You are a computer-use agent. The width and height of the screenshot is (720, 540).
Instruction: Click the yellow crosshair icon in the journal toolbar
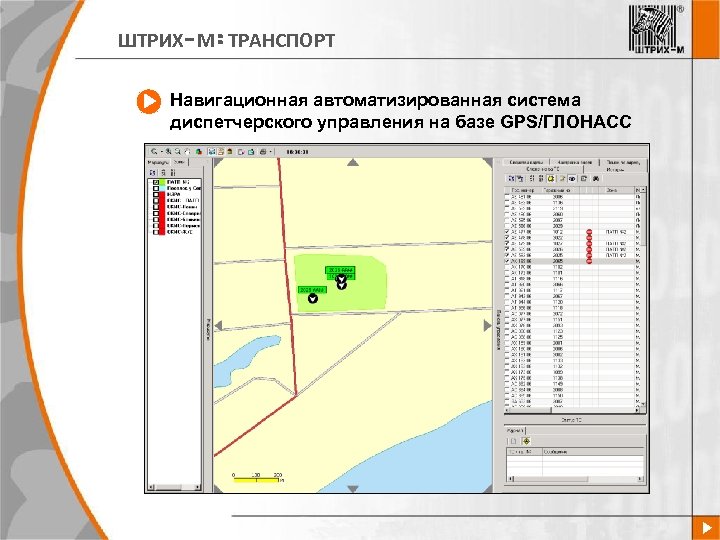526,441
